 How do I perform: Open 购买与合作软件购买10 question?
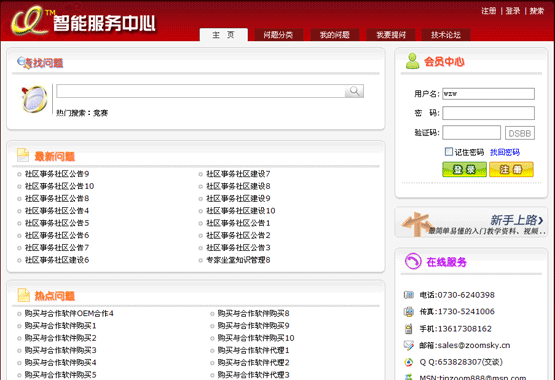pos(256,338)
